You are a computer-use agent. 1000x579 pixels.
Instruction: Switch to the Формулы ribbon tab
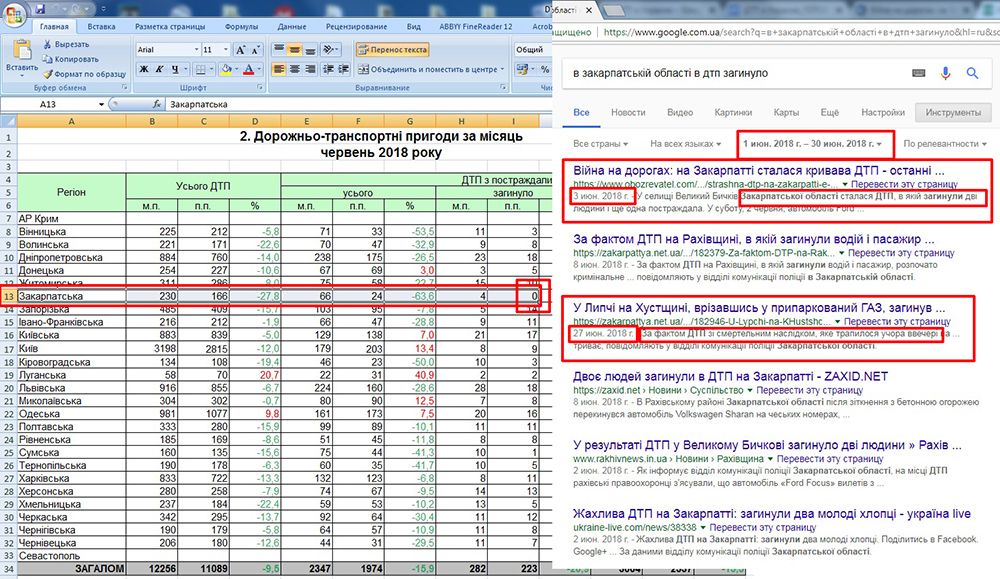240,27
